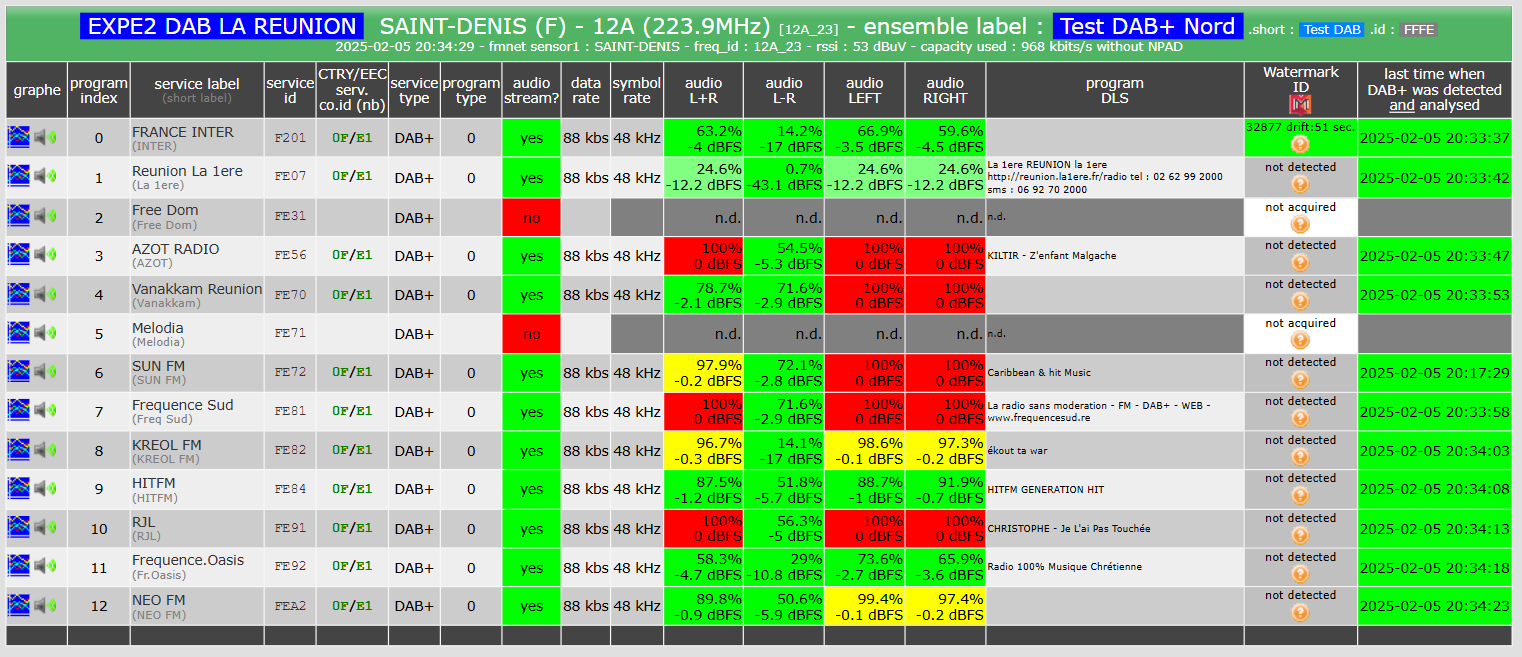Screen dimensions: 1522x657
Task: Click the graph icon for RJL
Action: coord(19,527)
